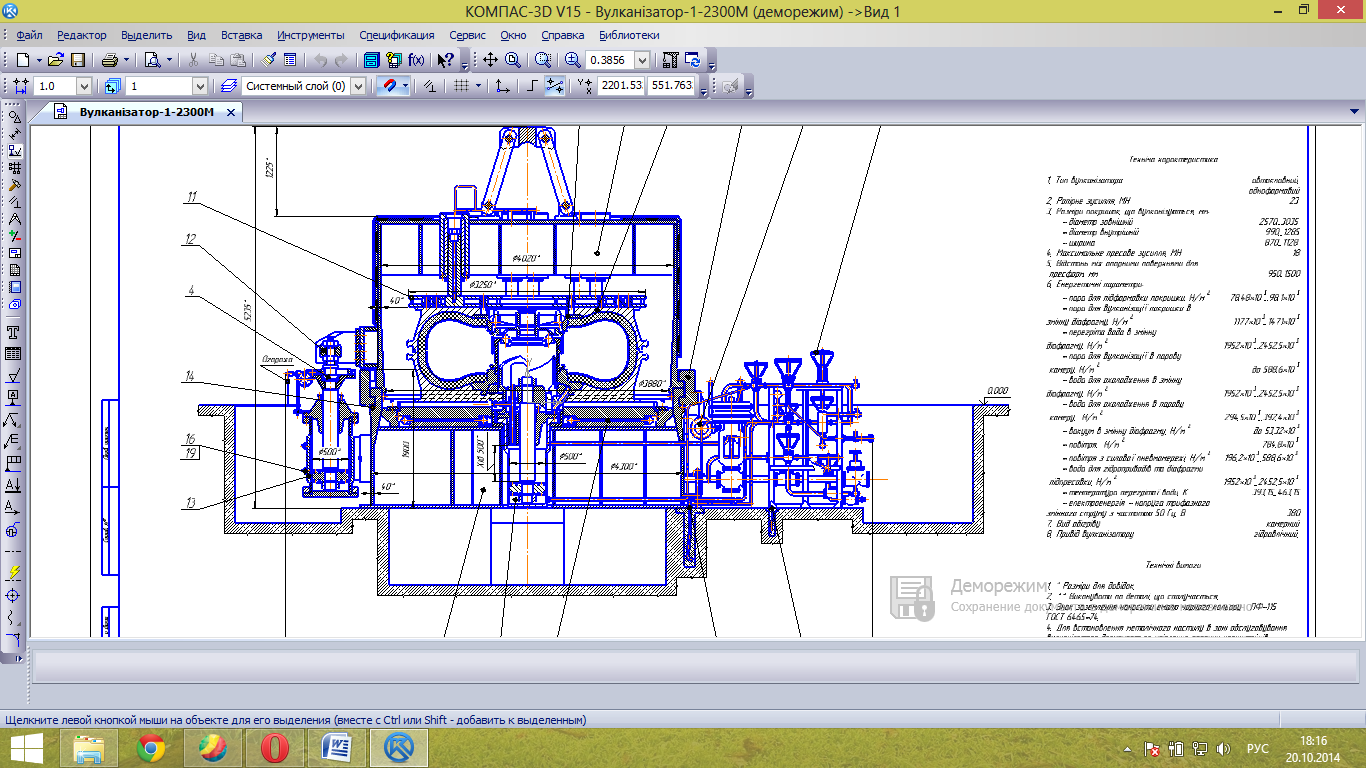
Task: Close the Вулканізатор-1-2300М tab
Action: coord(232,113)
